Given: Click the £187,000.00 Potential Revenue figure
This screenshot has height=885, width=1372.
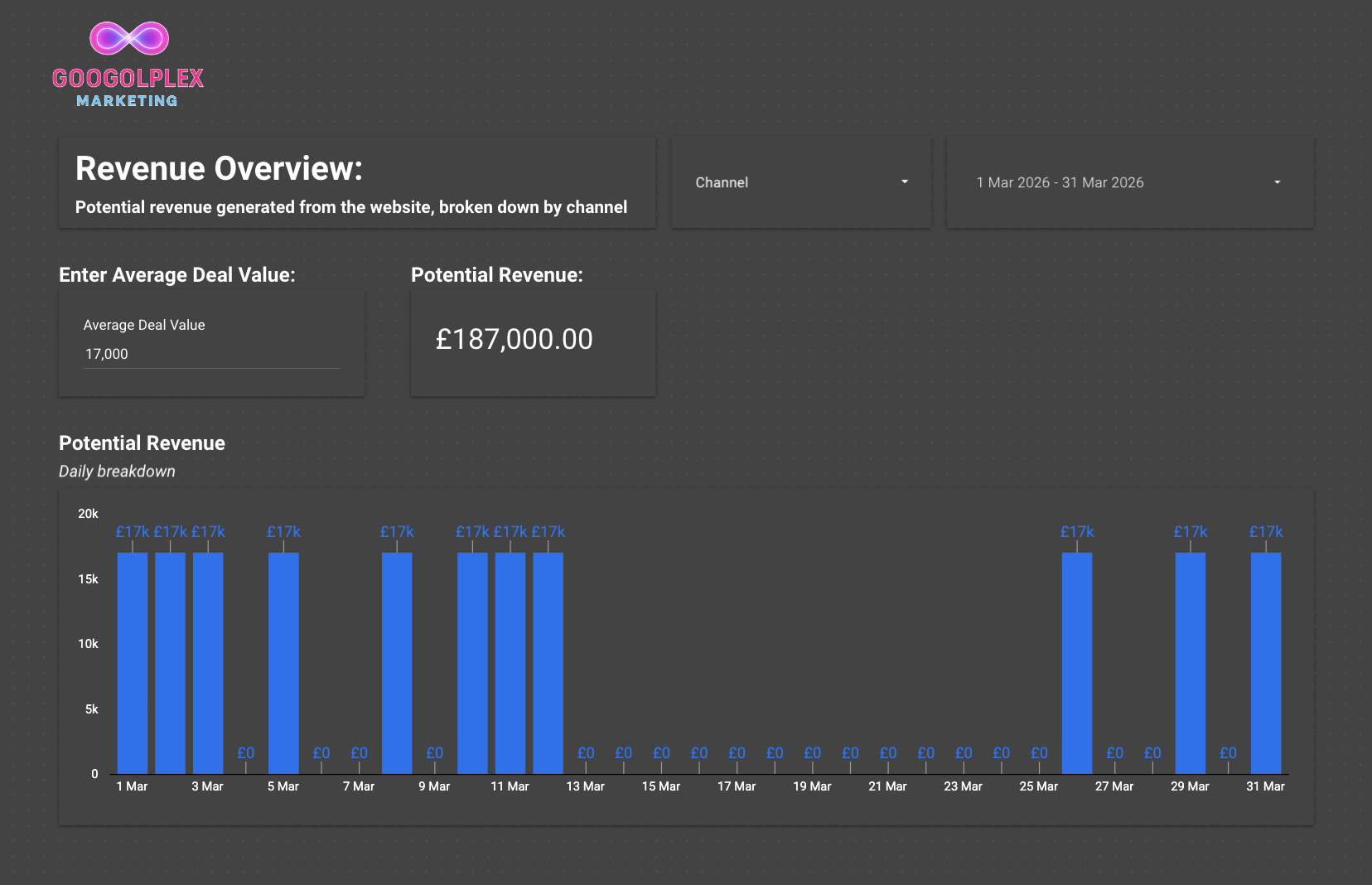Looking at the screenshot, I should [x=514, y=340].
